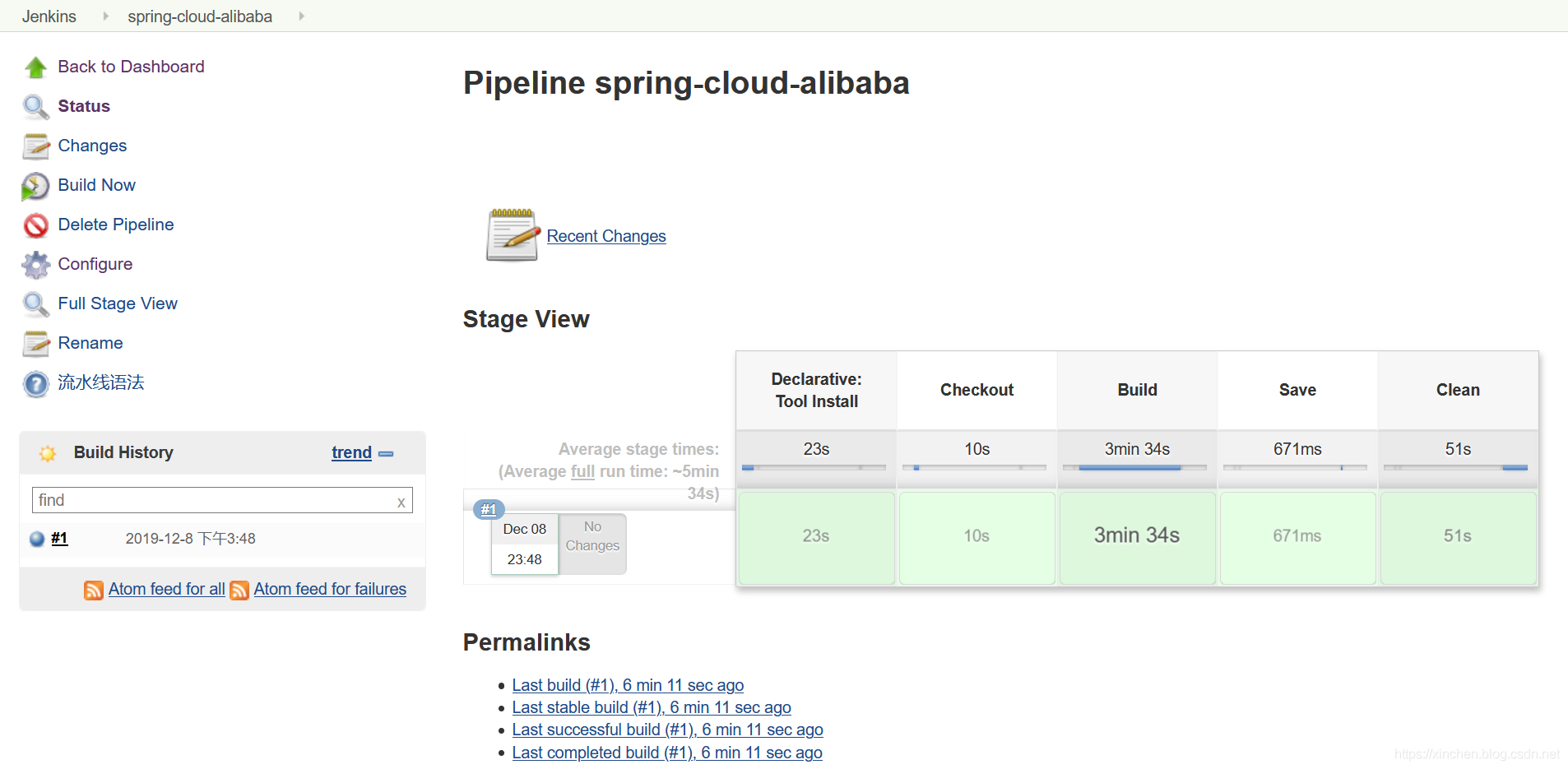1568x769 pixels.
Task: Open Back to Dashboard link
Action: point(131,67)
